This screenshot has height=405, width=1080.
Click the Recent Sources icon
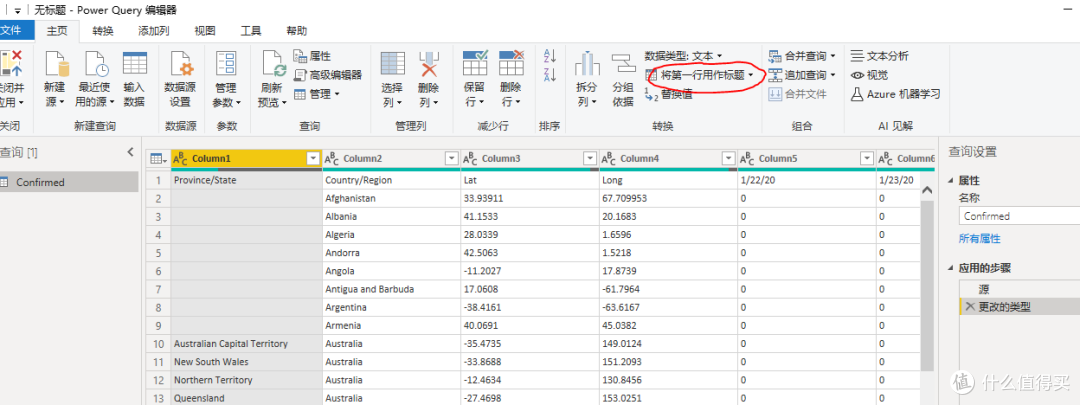96,63
